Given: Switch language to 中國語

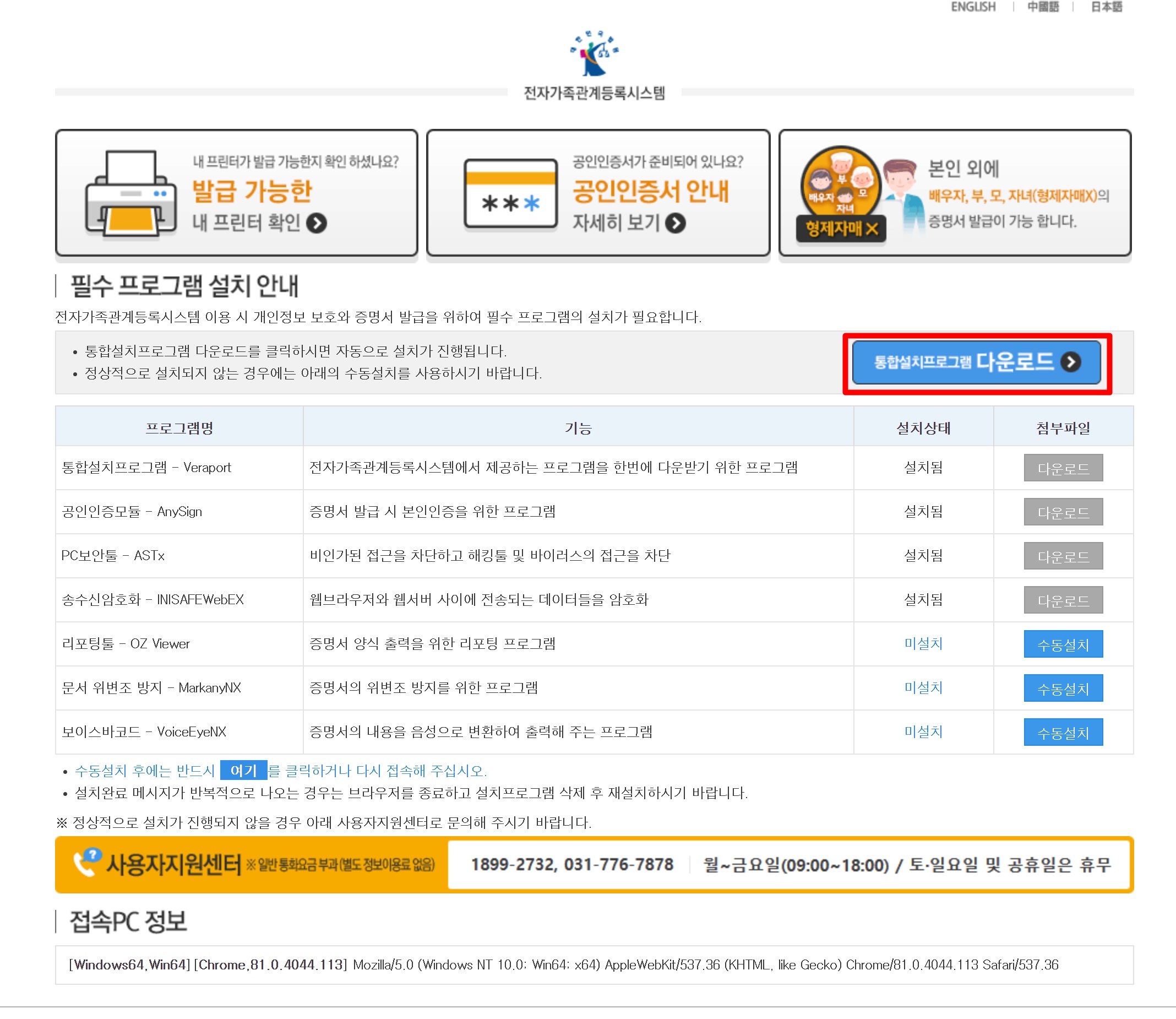Looking at the screenshot, I should click(x=1042, y=7).
